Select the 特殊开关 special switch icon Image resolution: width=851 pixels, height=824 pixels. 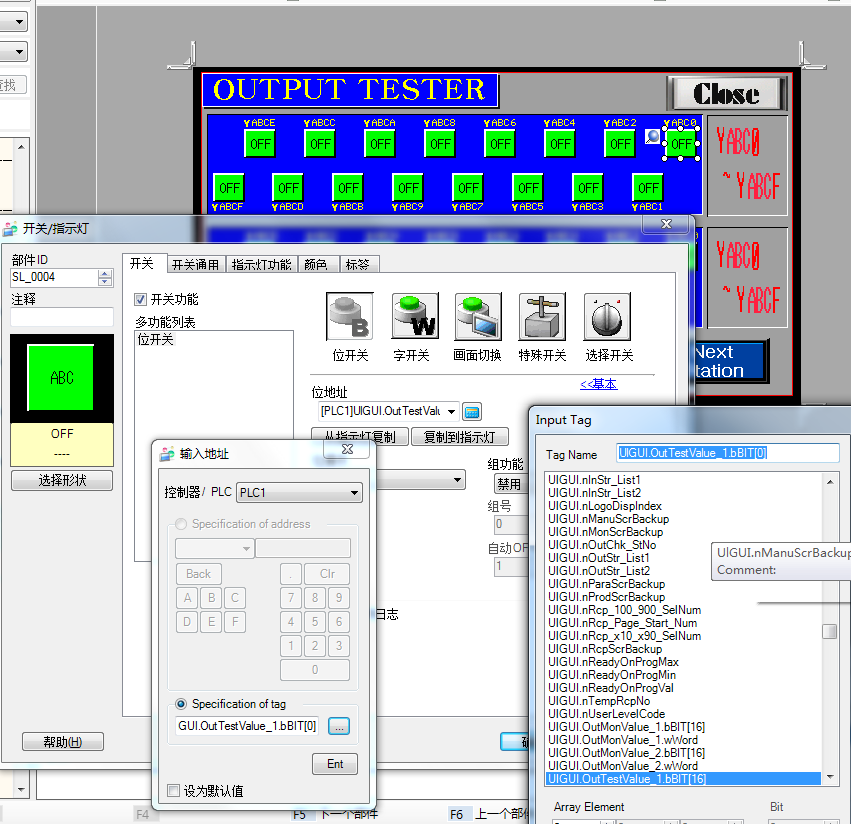click(542, 317)
